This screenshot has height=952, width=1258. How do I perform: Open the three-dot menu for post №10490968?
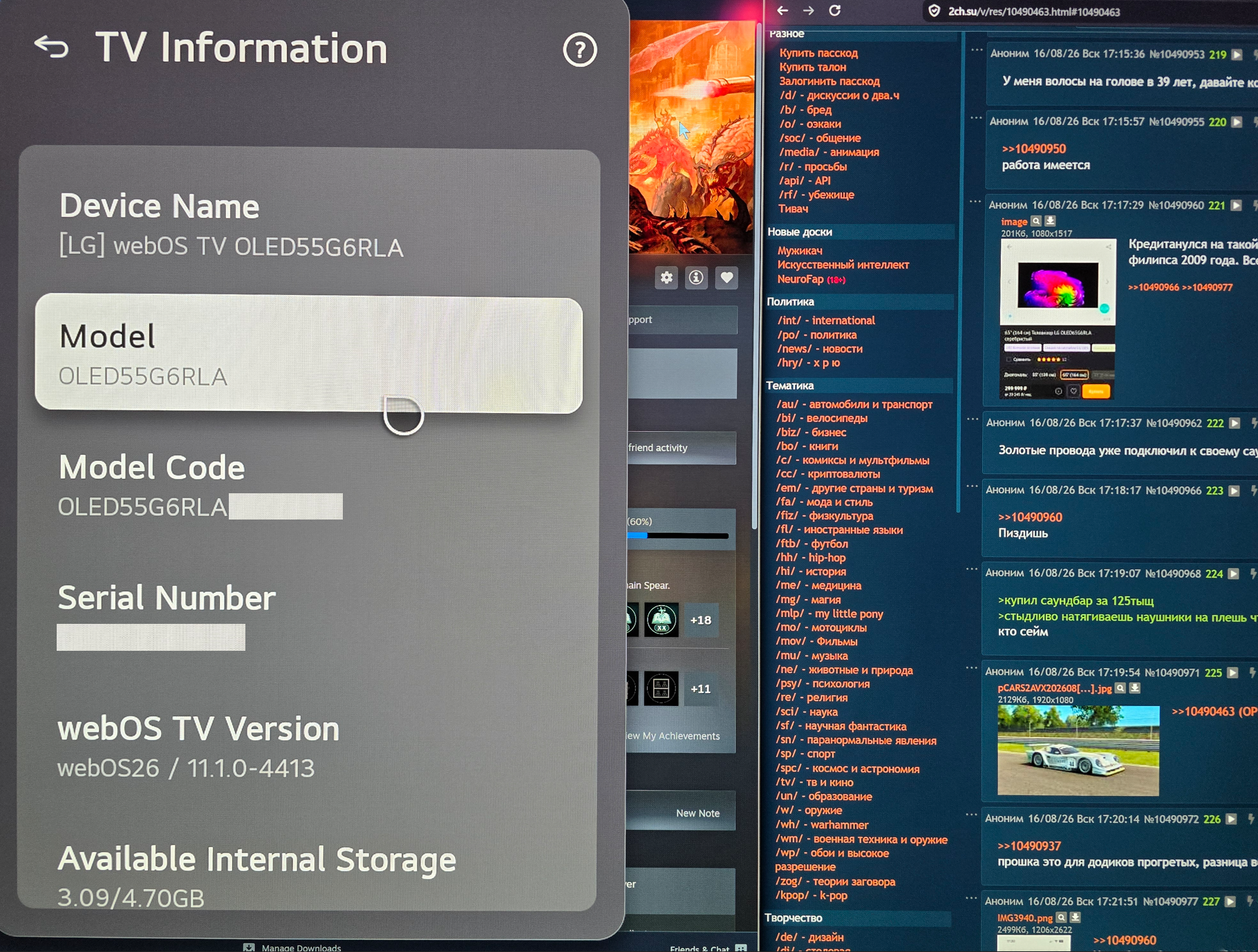click(972, 569)
